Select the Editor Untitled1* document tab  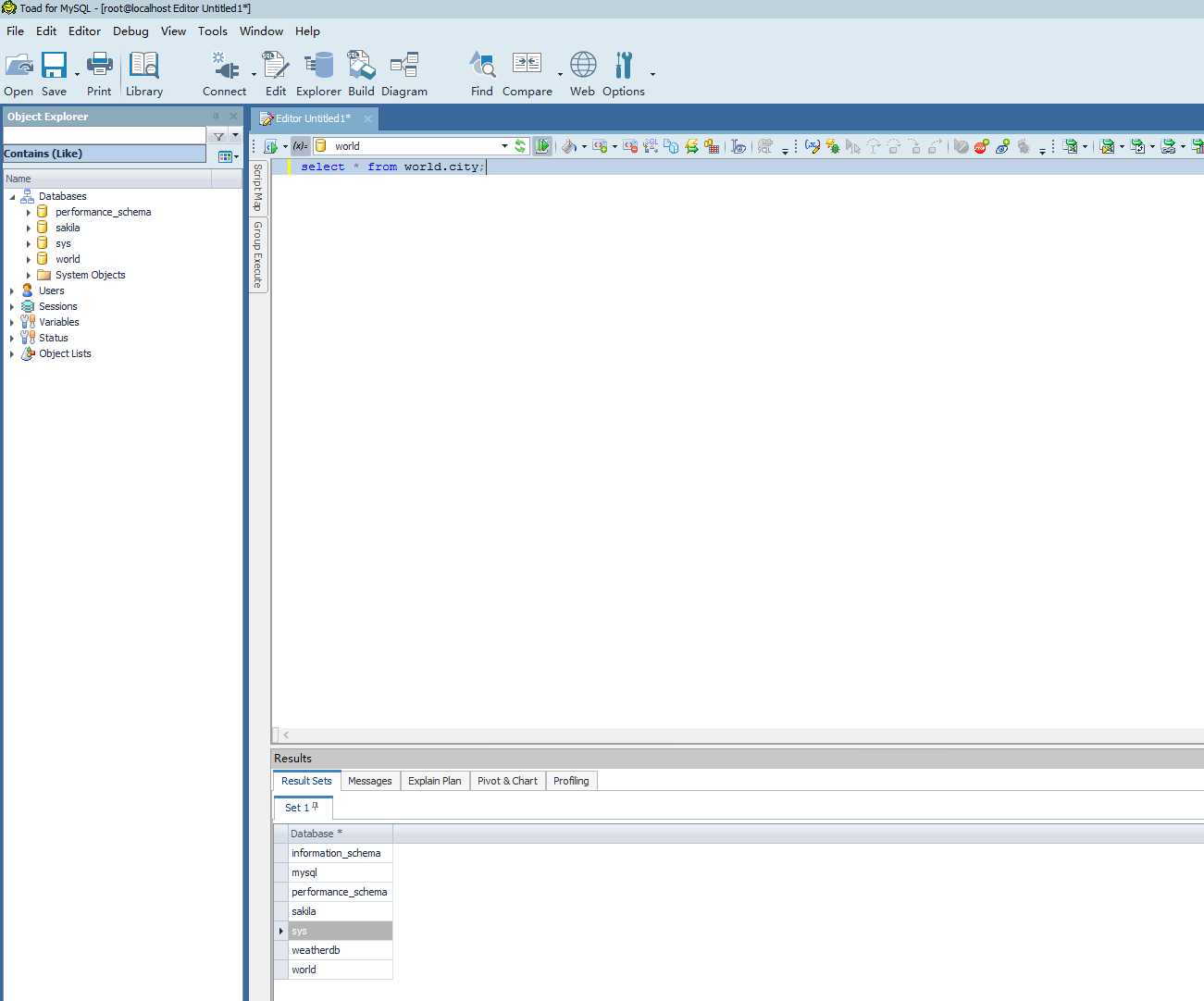pos(313,118)
